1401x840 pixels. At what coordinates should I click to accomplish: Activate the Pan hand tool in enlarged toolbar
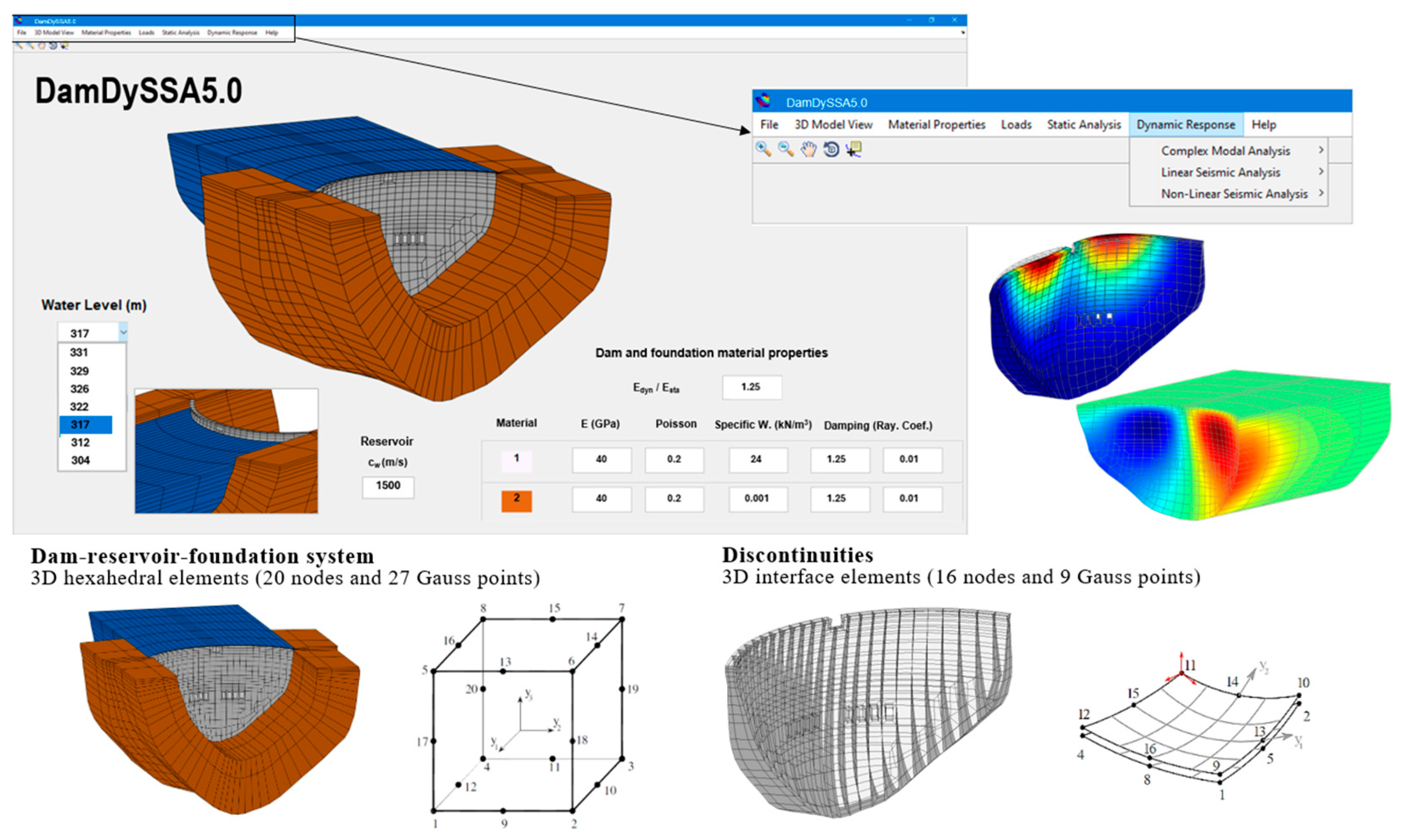pyautogui.click(x=808, y=149)
